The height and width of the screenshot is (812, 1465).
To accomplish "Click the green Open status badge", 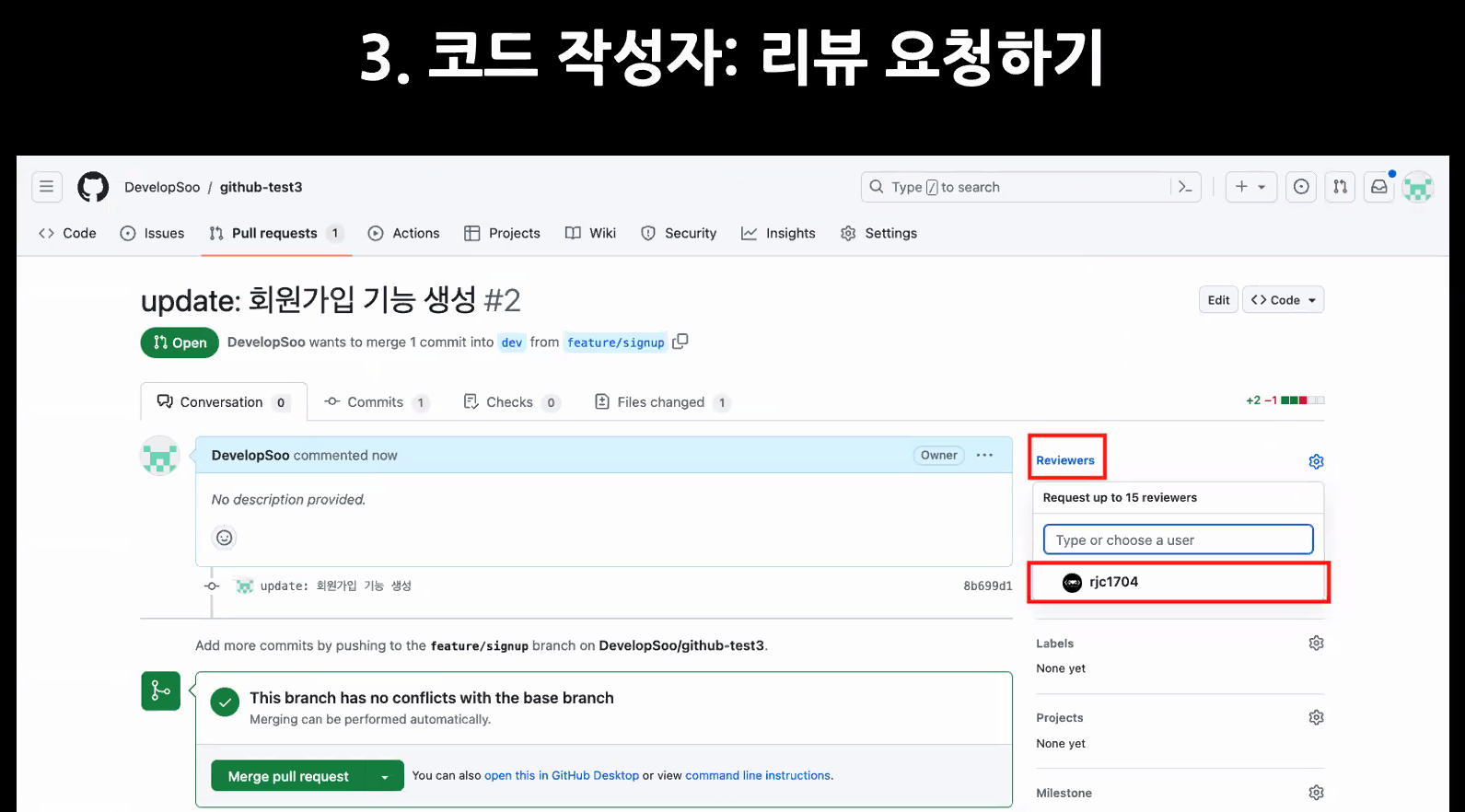I will pos(180,342).
